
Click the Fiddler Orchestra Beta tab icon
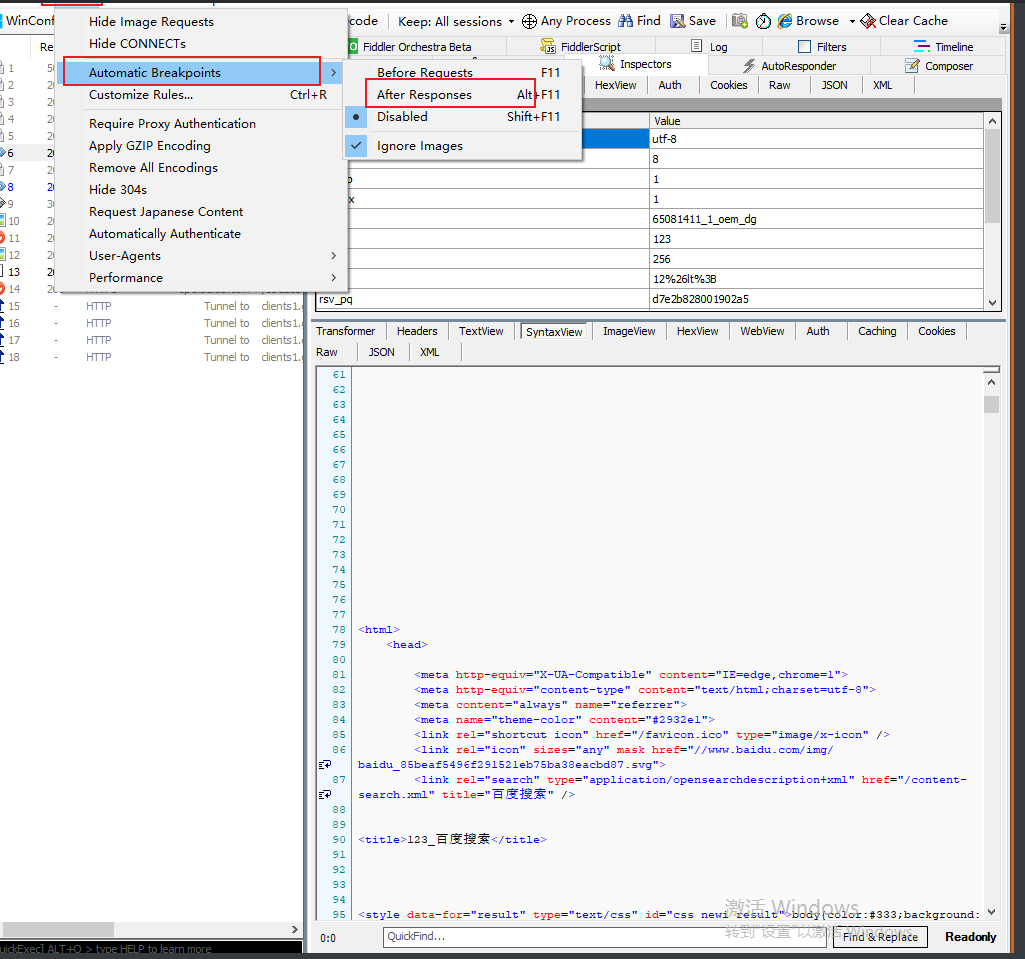tap(353, 46)
